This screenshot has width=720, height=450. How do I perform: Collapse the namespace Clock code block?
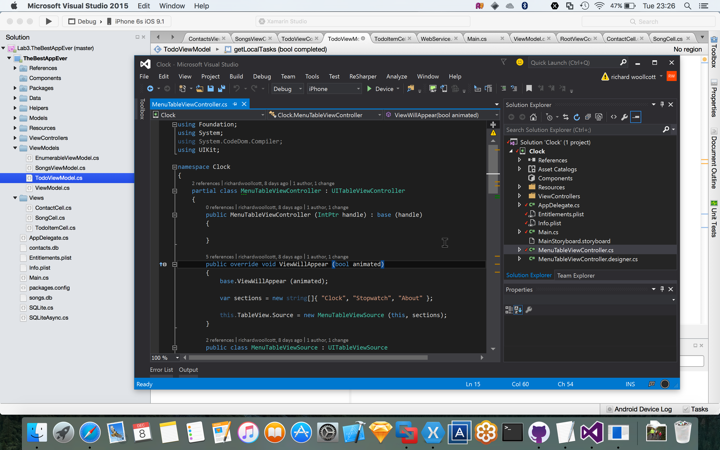click(x=174, y=167)
